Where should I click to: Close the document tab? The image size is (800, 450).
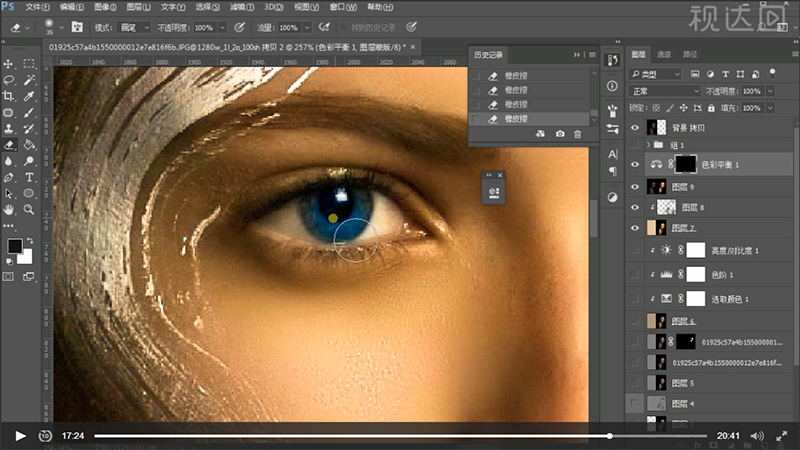(413, 47)
